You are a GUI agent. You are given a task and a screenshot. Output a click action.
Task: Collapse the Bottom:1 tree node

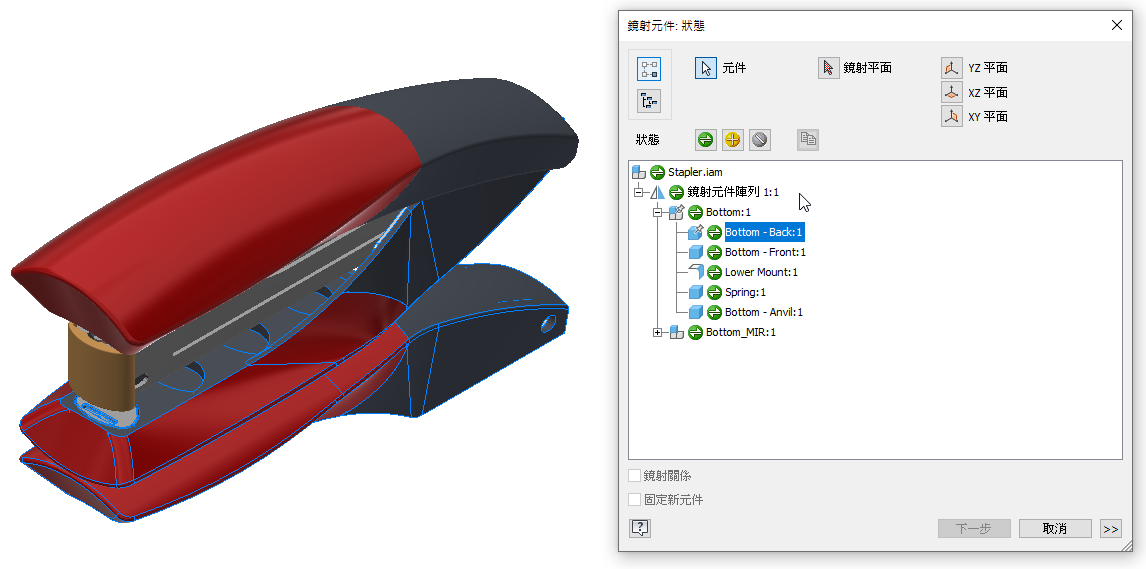pyautogui.click(x=658, y=213)
